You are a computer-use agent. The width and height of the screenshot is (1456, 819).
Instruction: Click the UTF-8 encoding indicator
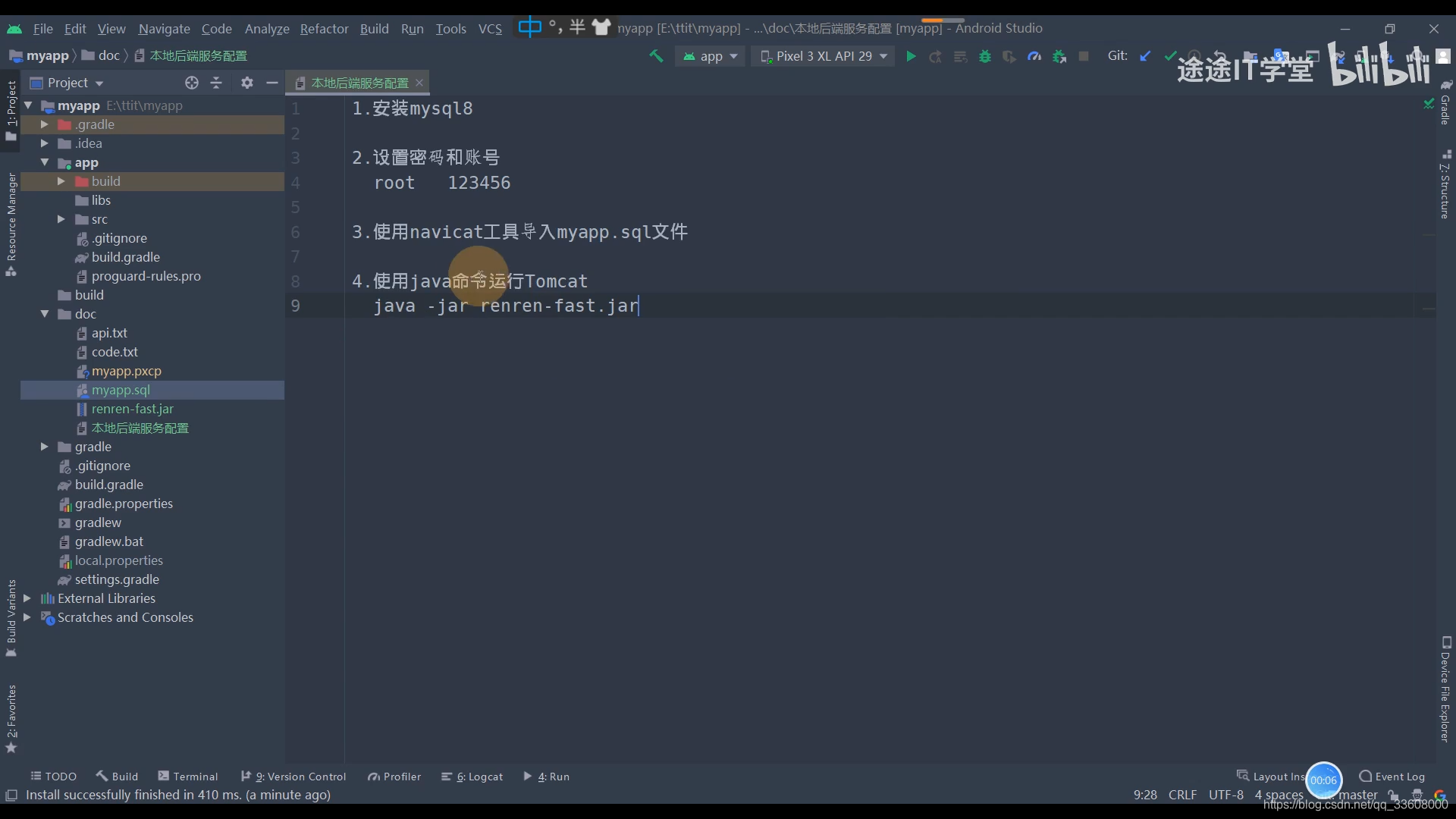tap(1226, 795)
